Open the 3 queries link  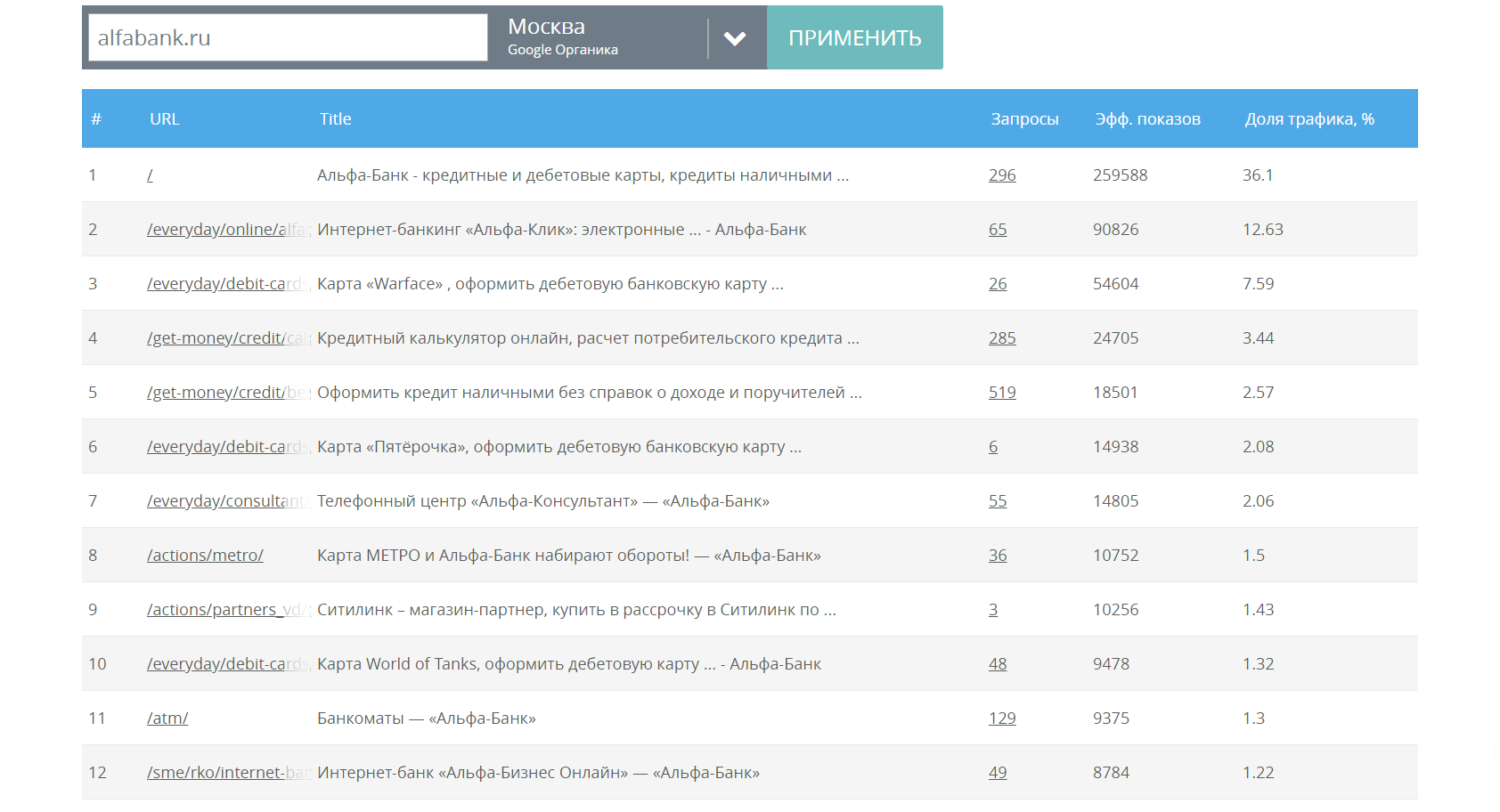coord(993,610)
